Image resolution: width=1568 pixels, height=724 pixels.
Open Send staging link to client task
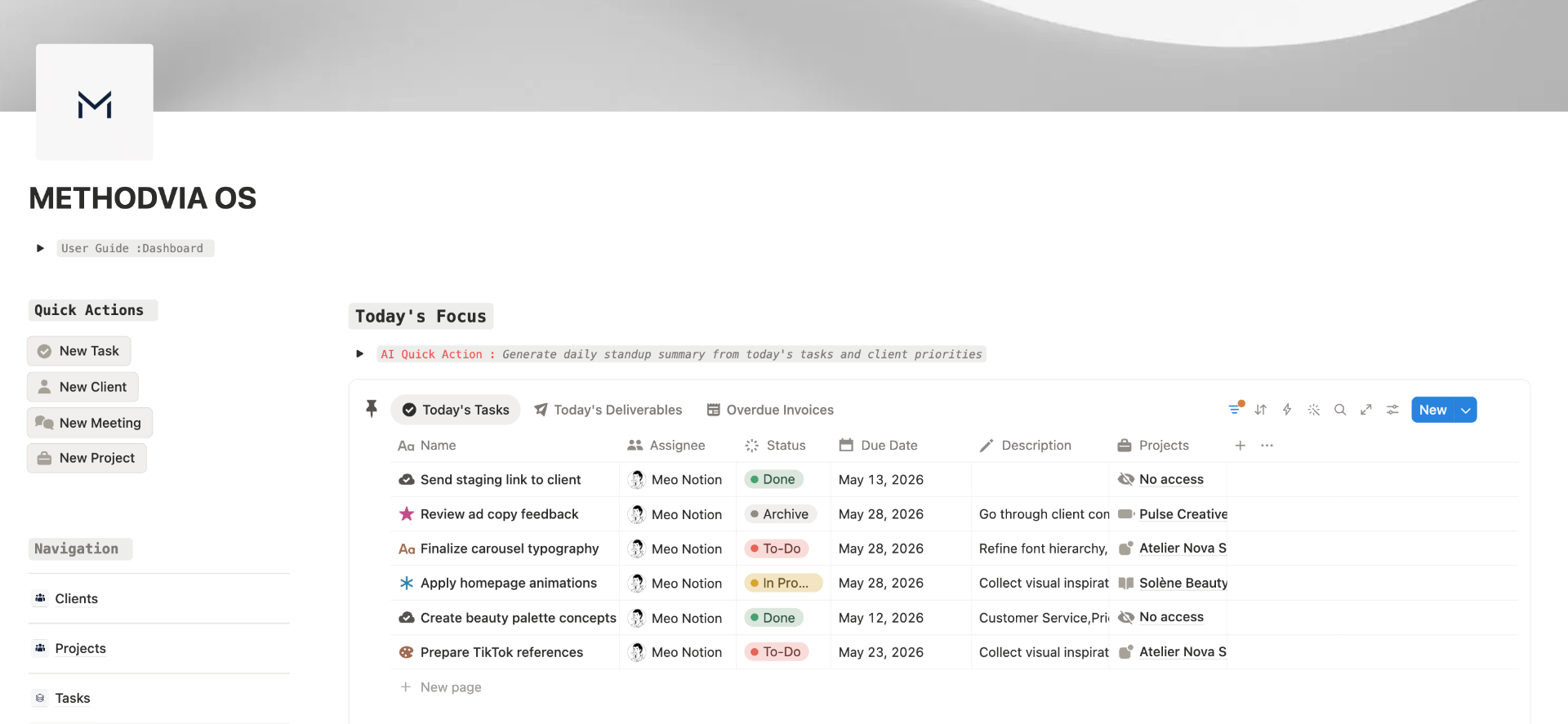pyautogui.click(x=501, y=480)
